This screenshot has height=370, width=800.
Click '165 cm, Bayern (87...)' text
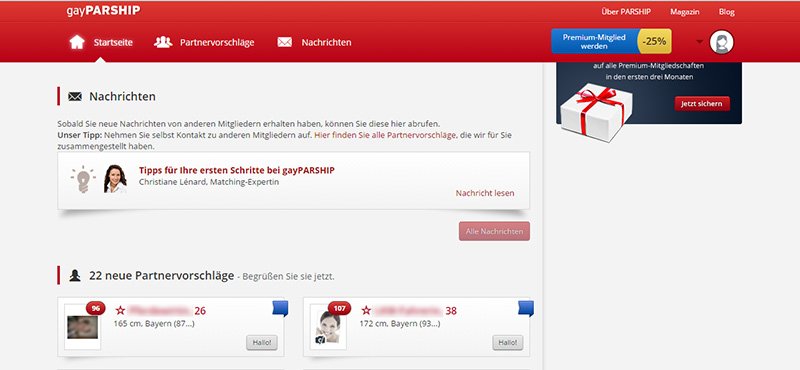coord(154,324)
